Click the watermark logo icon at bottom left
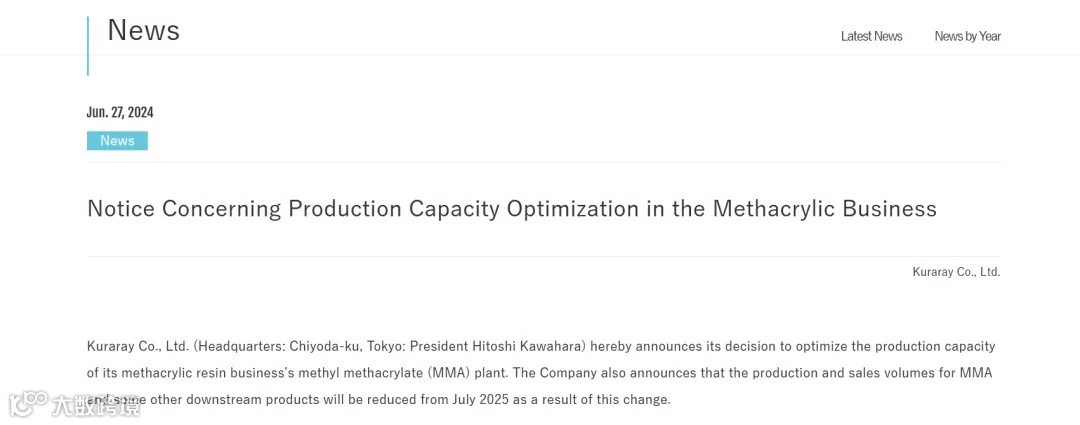1080x425 pixels. click(x=28, y=403)
